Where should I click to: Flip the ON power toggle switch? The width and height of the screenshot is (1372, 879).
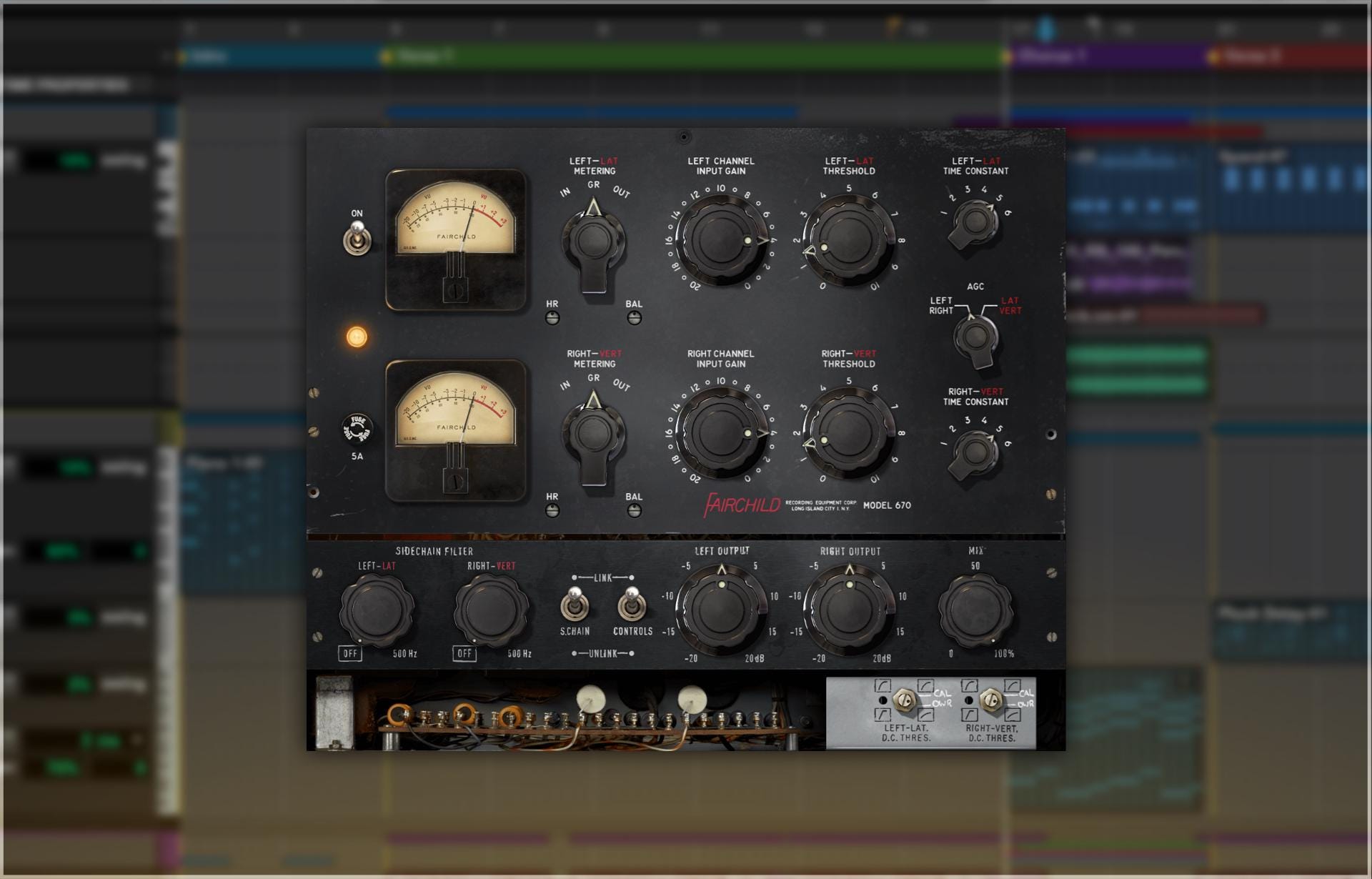tap(357, 238)
